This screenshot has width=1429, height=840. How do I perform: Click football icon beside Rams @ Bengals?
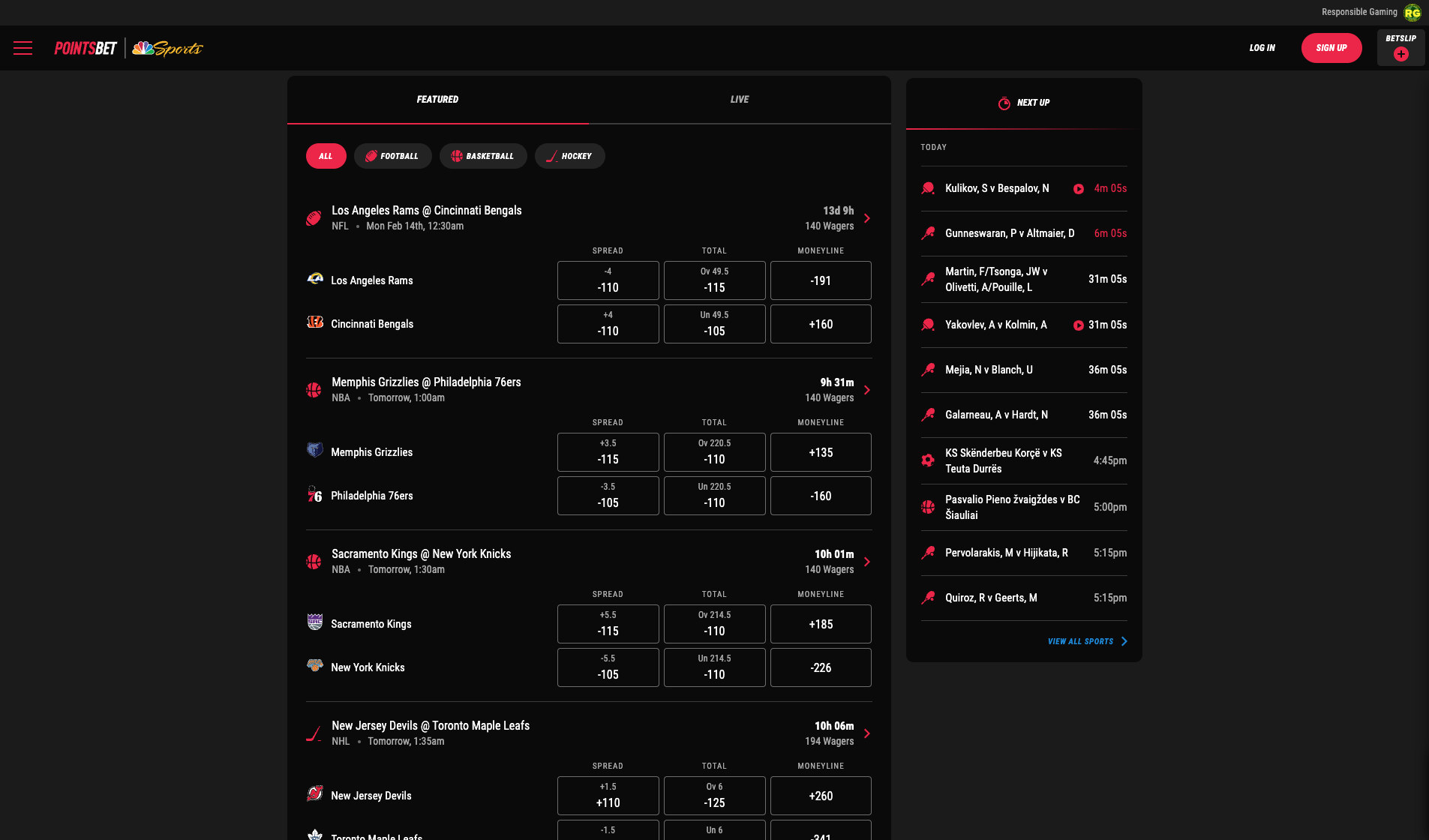click(314, 218)
